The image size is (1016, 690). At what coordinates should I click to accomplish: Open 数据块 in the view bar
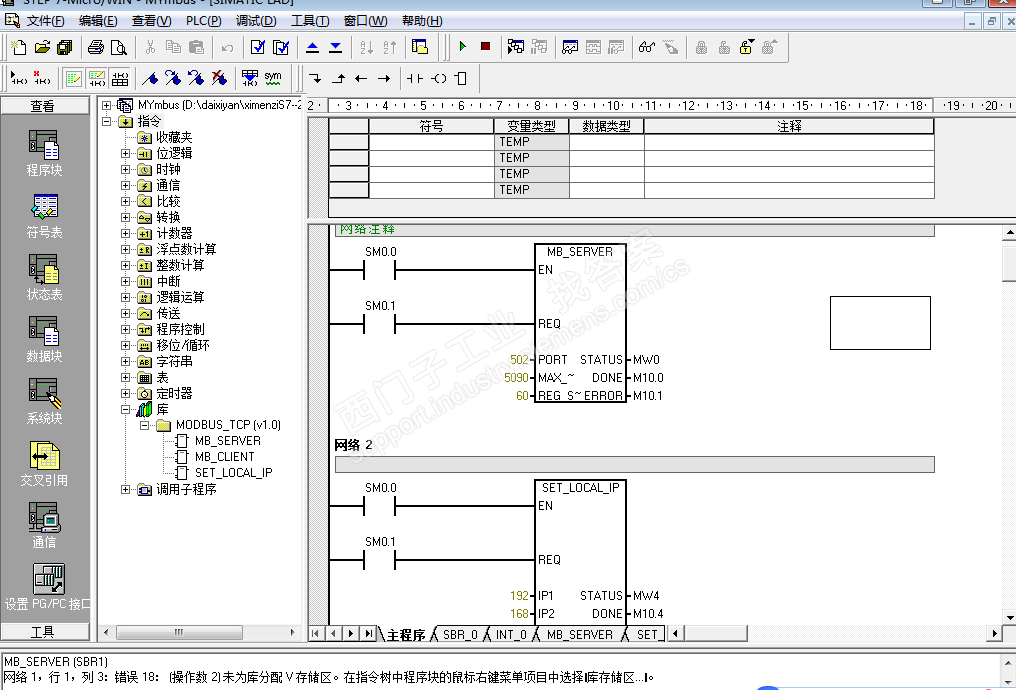tap(44, 339)
